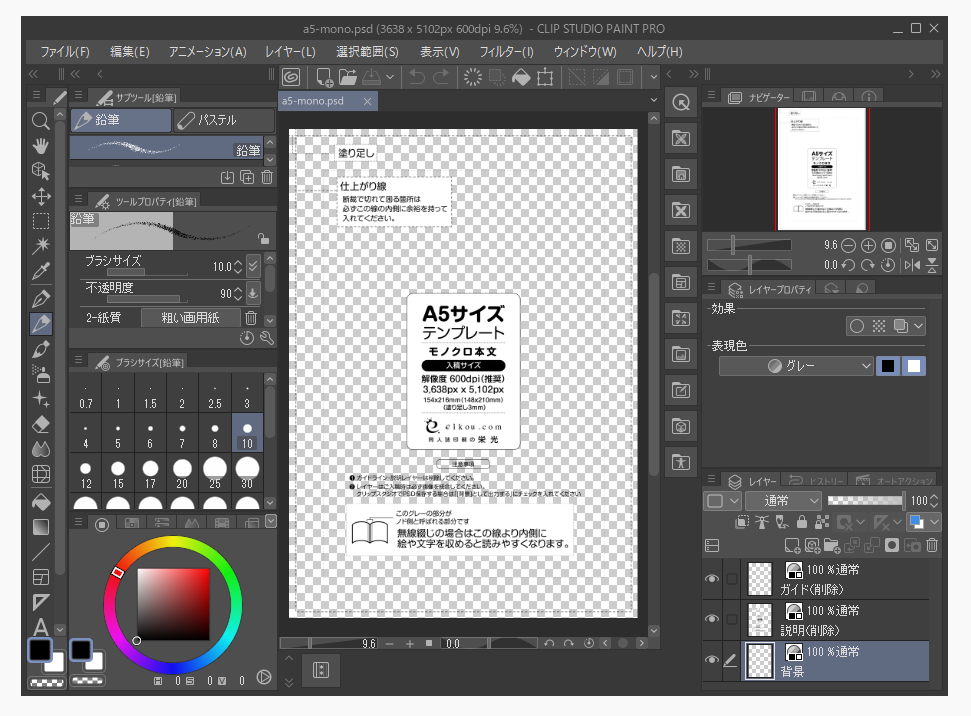Screen dimensions: 971x716
Task: Choose brush size 10 preset
Action: point(247,433)
